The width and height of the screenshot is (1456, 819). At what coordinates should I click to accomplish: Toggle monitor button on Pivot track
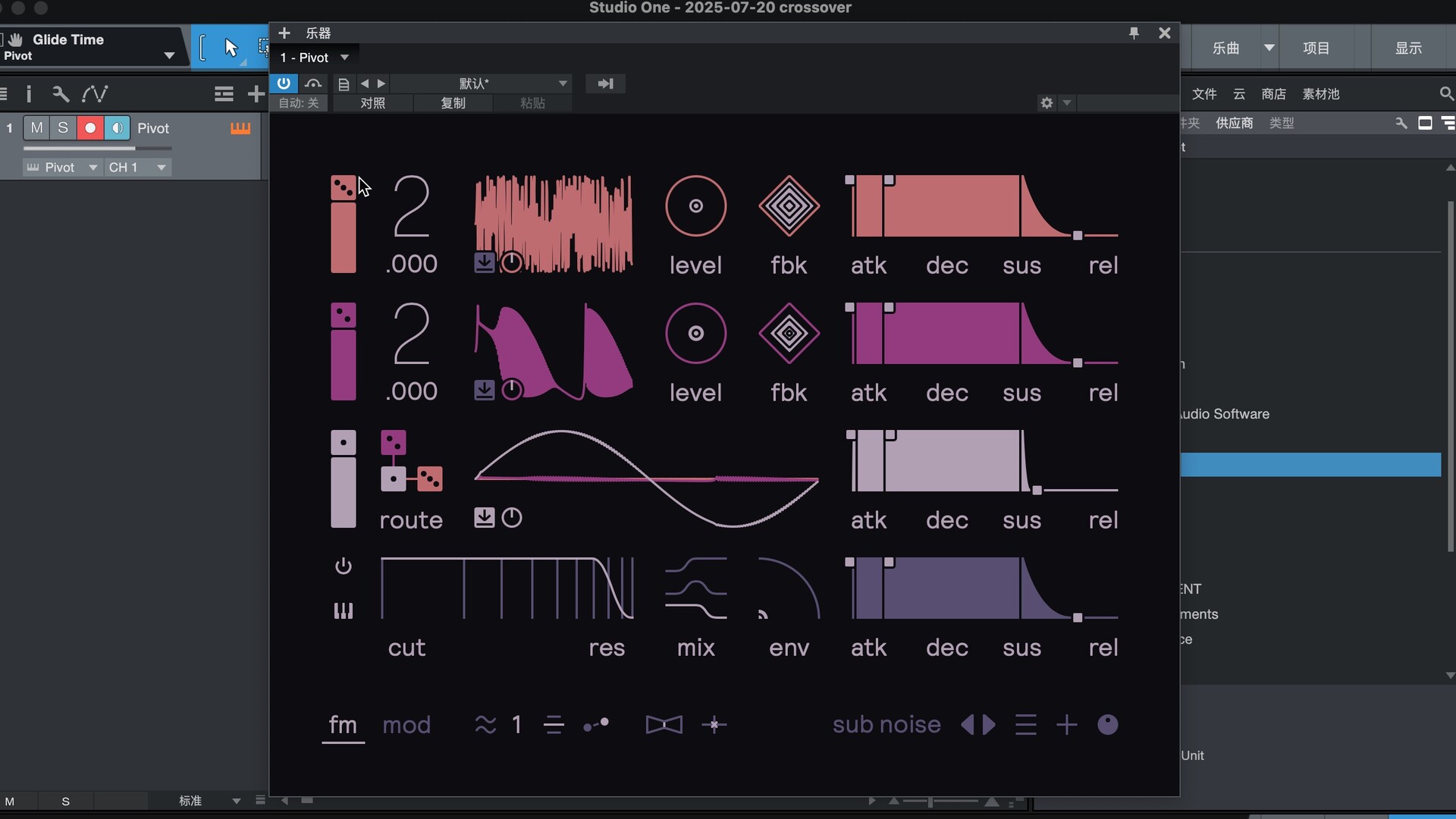point(118,127)
